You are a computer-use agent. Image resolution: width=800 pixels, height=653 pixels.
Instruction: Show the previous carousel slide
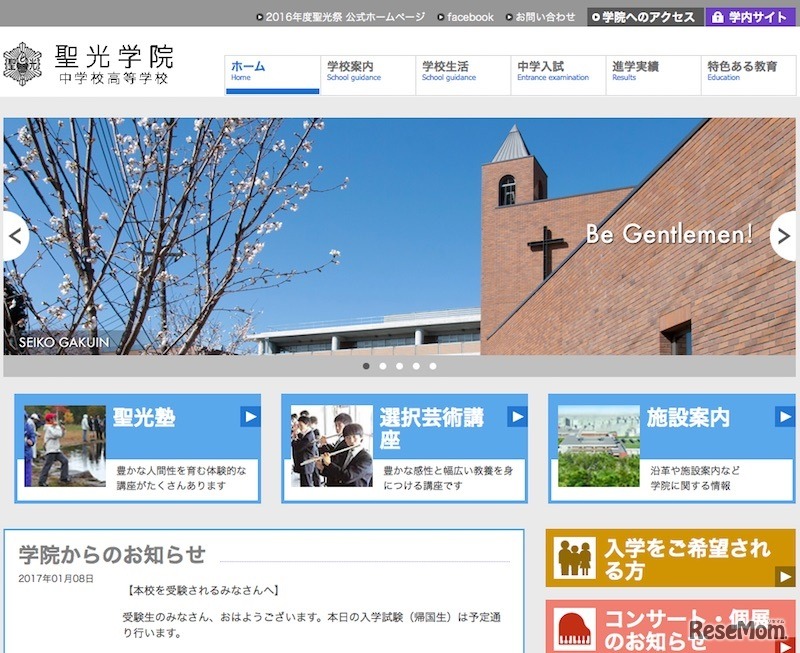tap(14, 236)
